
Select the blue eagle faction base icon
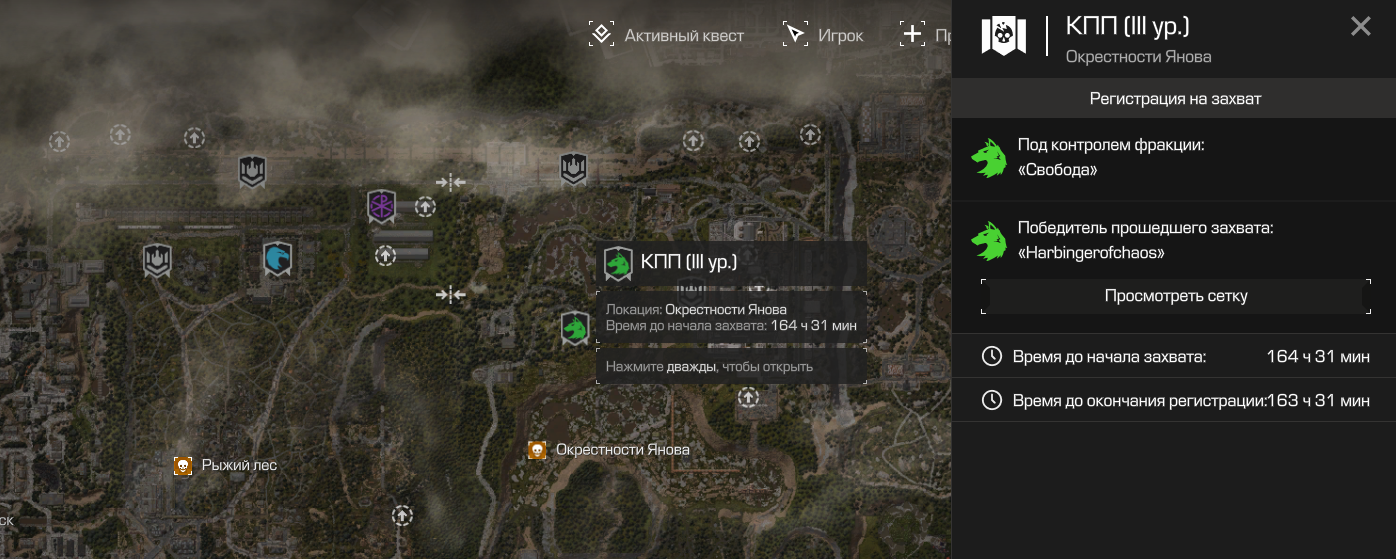coord(277,259)
